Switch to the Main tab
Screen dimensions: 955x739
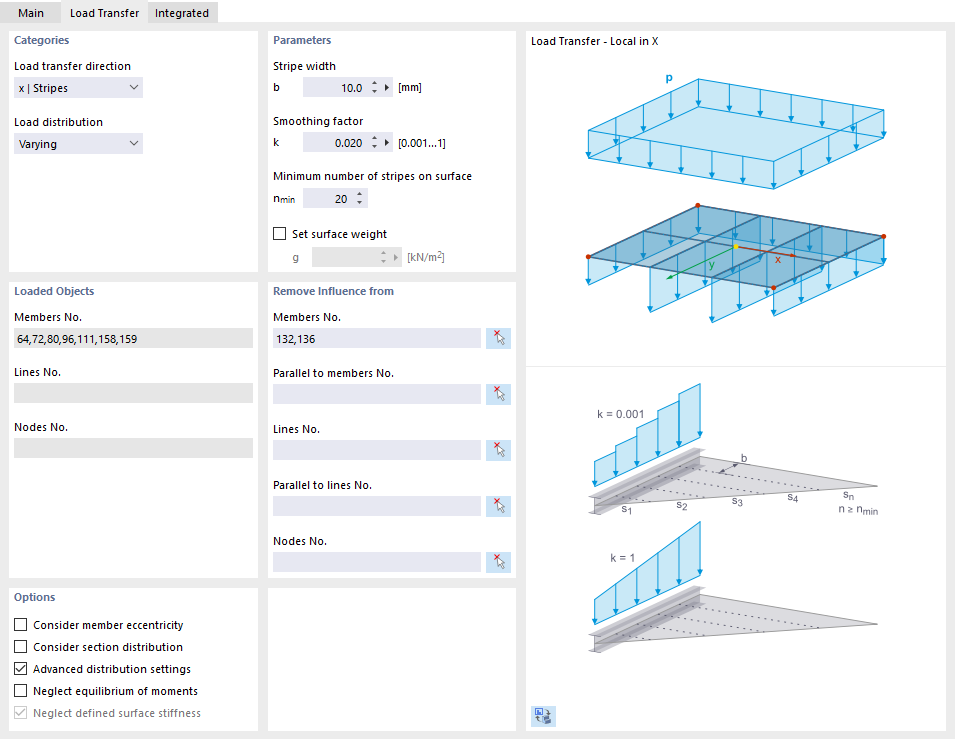31,14
